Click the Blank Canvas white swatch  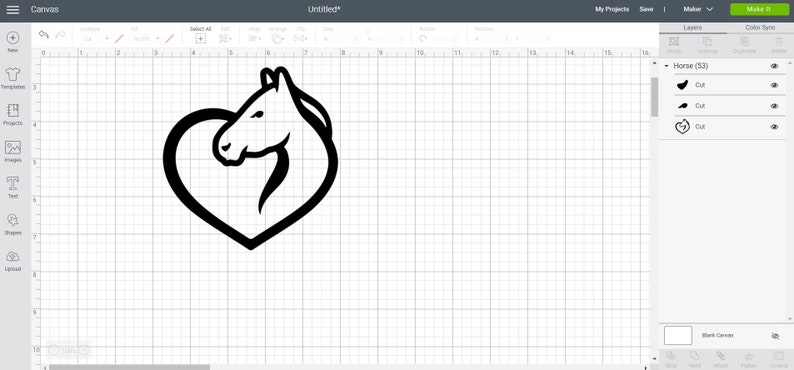click(x=678, y=336)
